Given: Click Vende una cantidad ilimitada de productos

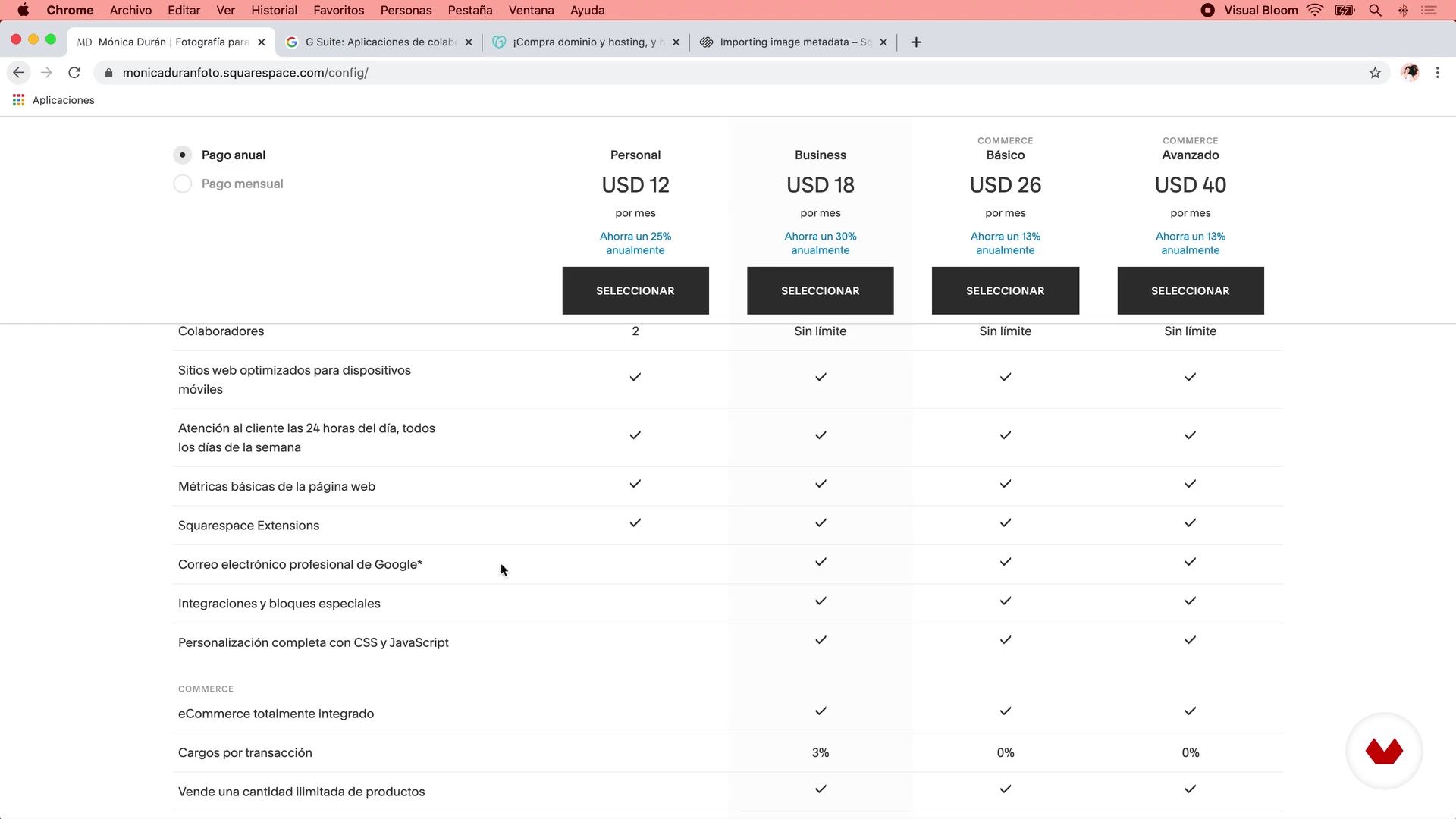Looking at the screenshot, I should click(301, 792).
